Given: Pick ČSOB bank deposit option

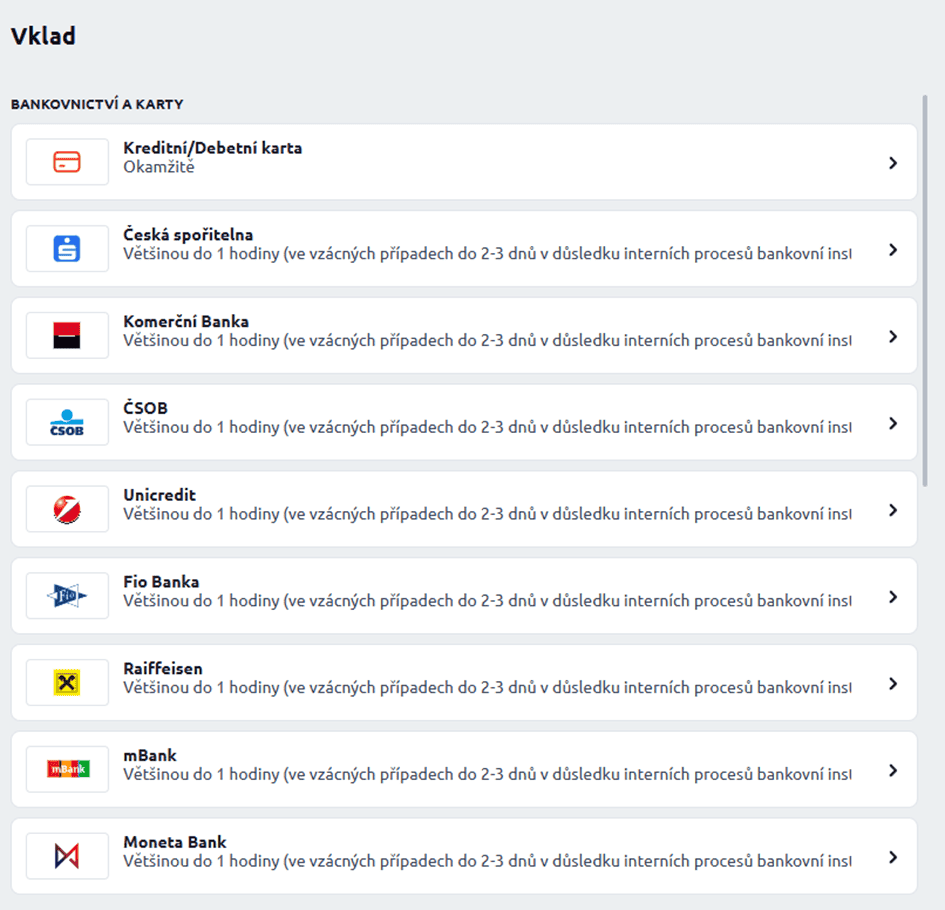Looking at the screenshot, I should [x=464, y=422].
